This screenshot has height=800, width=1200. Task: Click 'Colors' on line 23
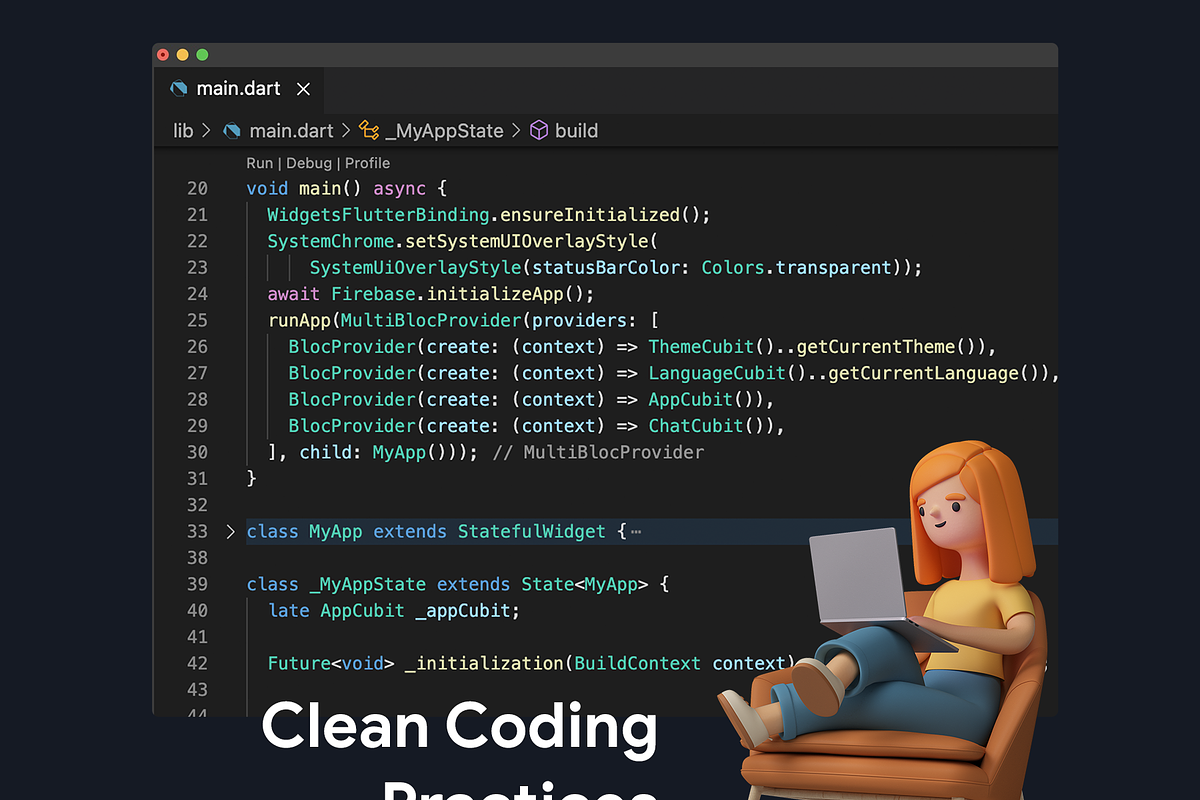[733, 267]
